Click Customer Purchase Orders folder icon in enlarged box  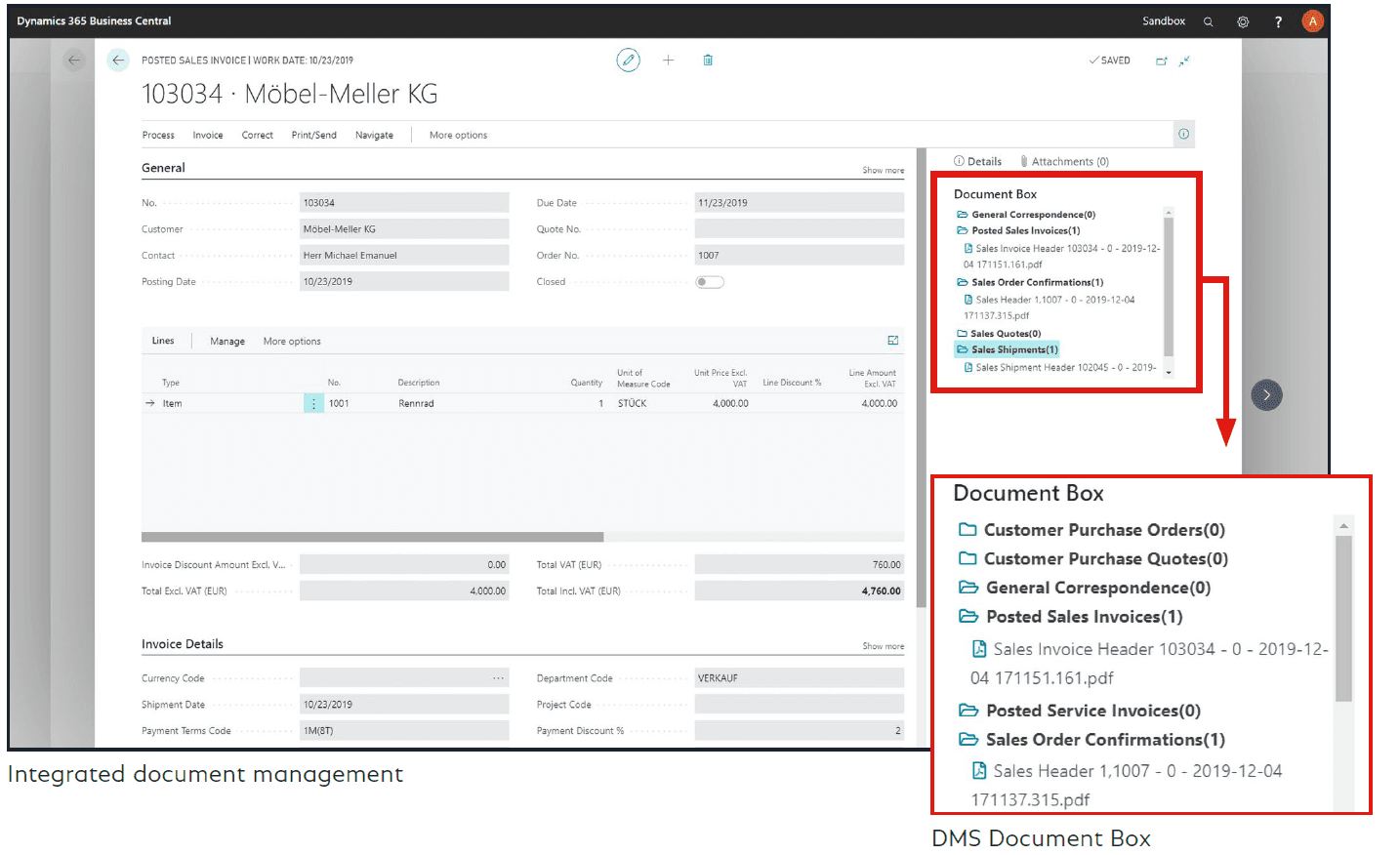[968, 530]
